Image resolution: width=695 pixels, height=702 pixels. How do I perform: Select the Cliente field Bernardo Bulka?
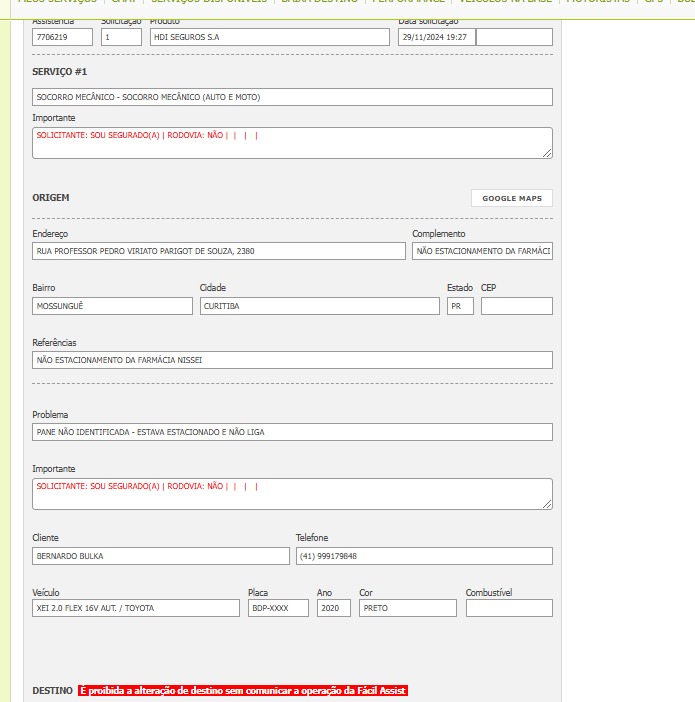point(161,556)
